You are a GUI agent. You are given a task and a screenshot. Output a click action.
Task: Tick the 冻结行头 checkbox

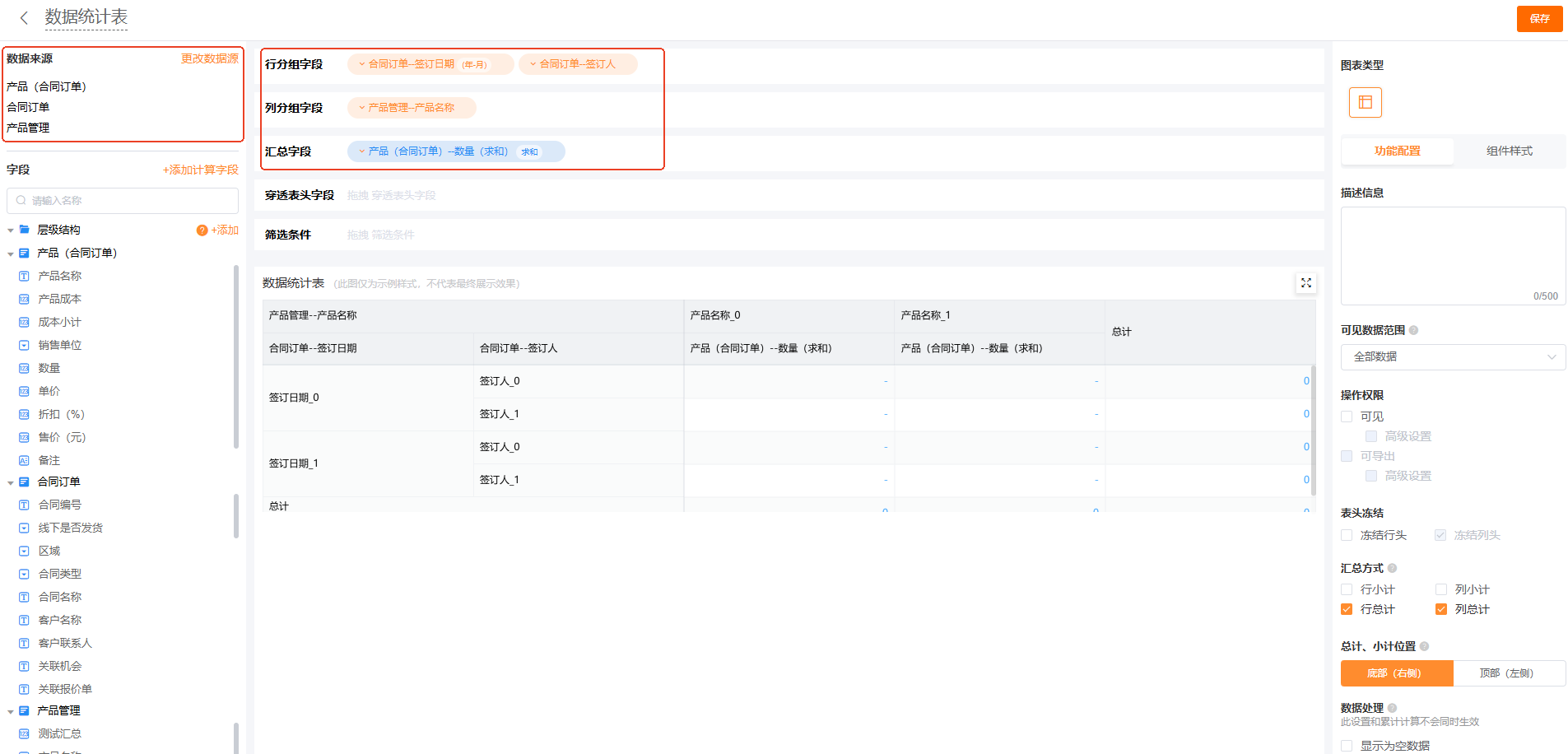click(1347, 535)
